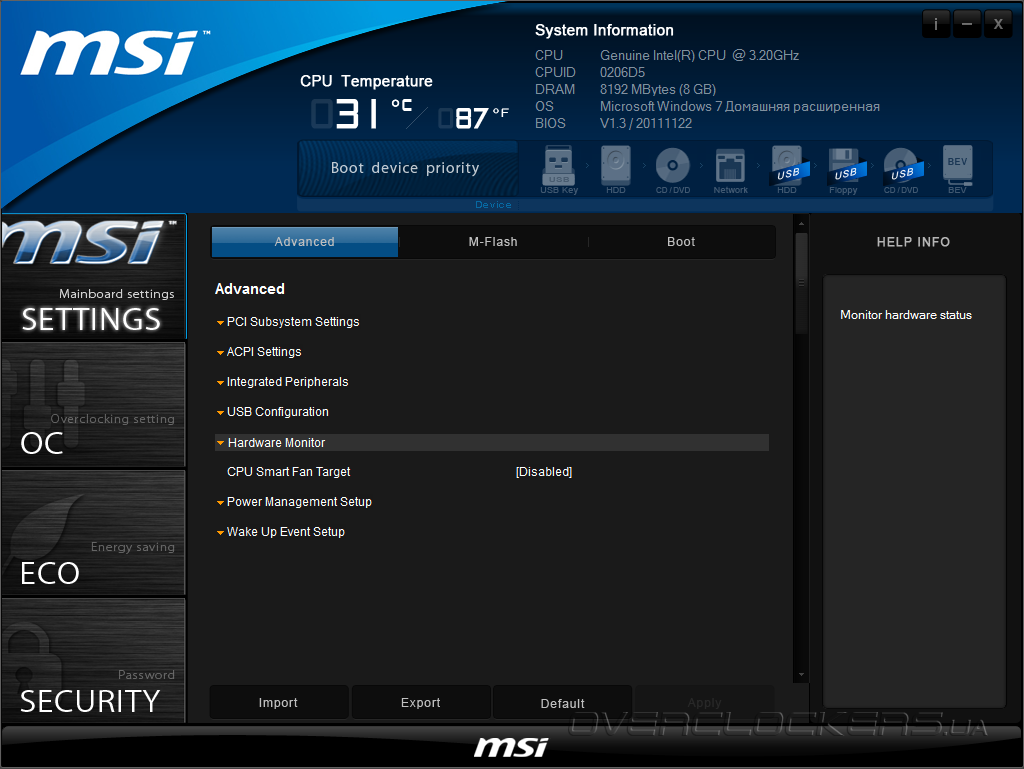Image resolution: width=1024 pixels, height=769 pixels.
Task: Expand Power Management Setup
Action: (295, 502)
